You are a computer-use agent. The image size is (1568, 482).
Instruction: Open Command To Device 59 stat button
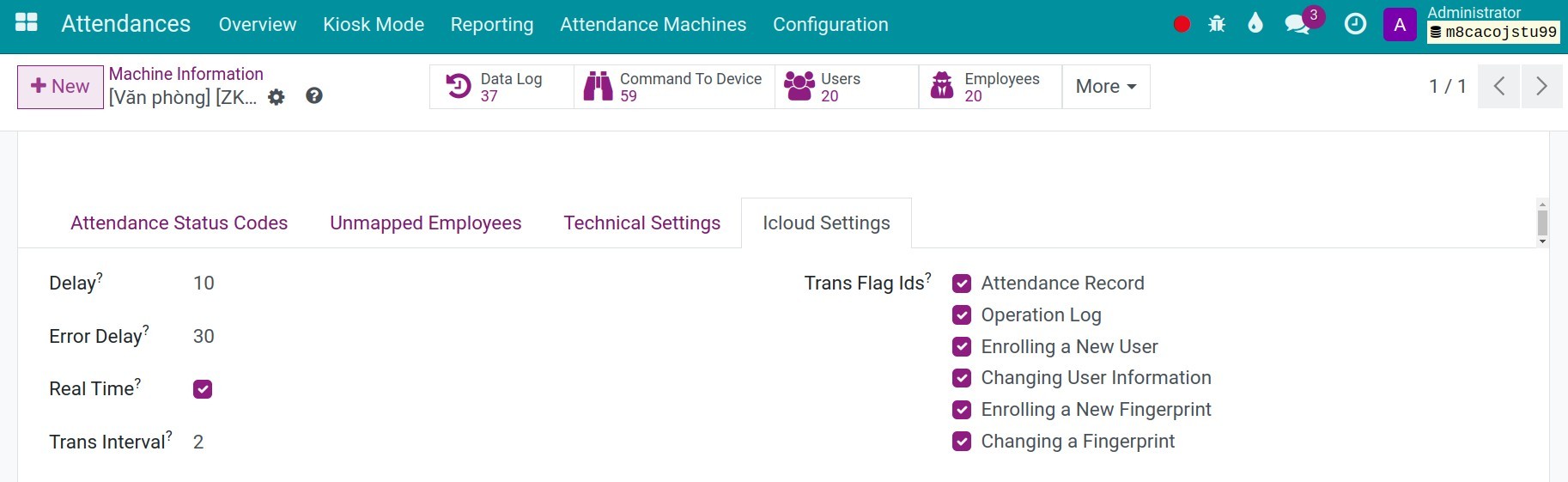tap(674, 87)
